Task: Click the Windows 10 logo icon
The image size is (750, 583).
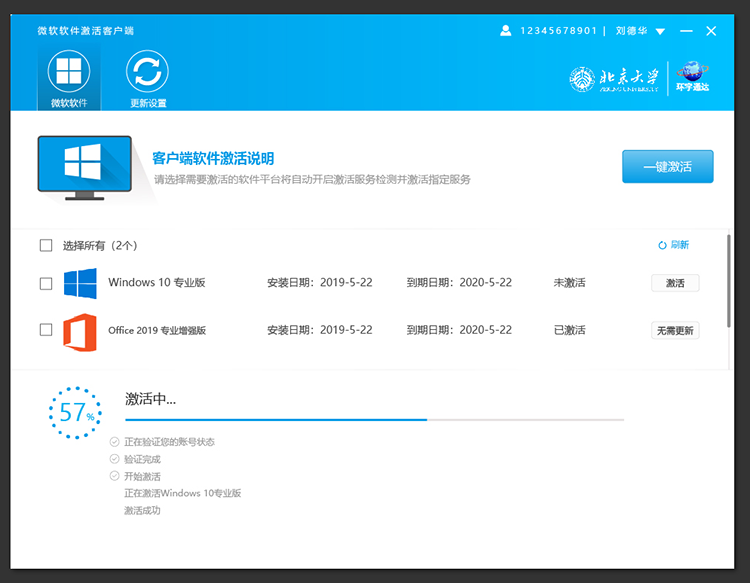Action: (x=80, y=284)
